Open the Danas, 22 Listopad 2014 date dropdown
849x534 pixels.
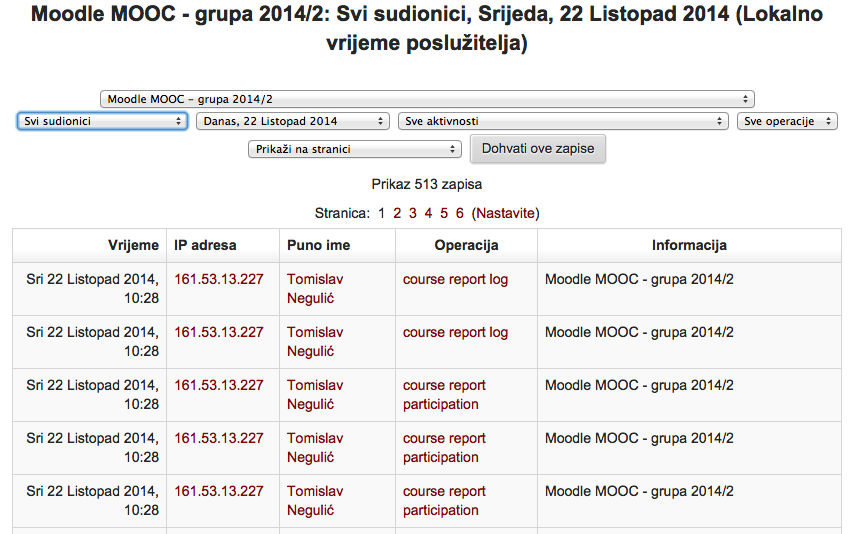[292, 121]
